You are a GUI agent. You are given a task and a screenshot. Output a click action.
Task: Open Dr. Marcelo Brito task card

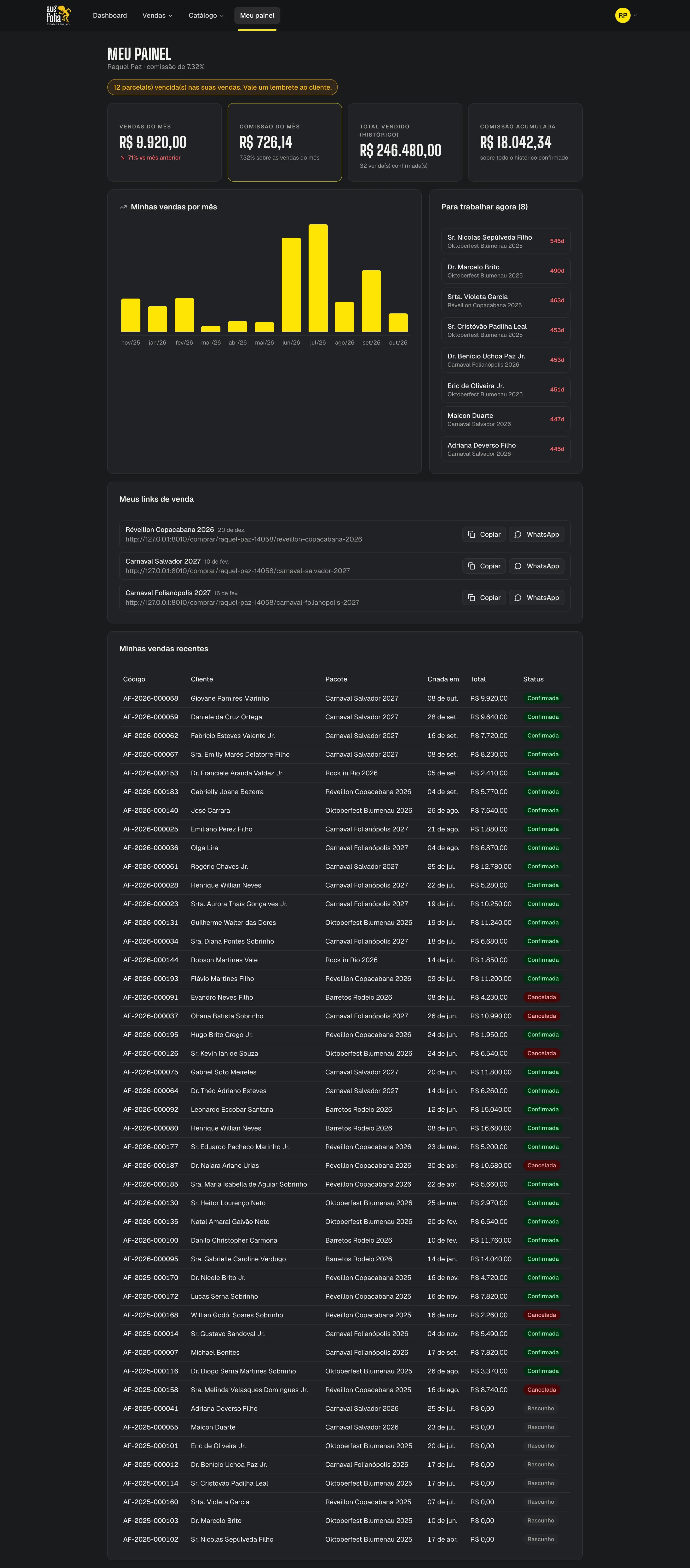coord(506,271)
